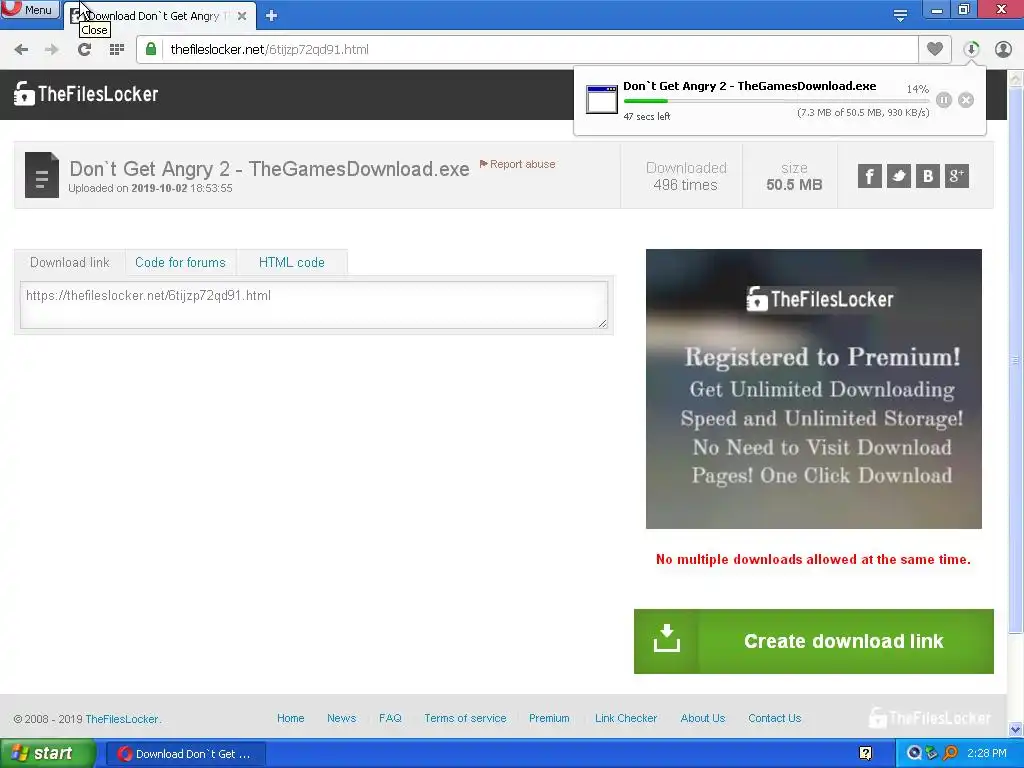Pause the current download
Image resolution: width=1024 pixels, height=768 pixels.
944,100
